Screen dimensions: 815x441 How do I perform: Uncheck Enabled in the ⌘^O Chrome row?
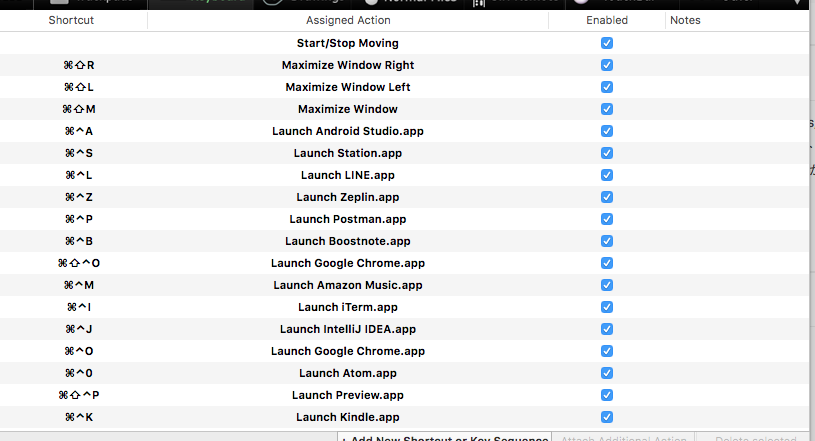(607, 351)
